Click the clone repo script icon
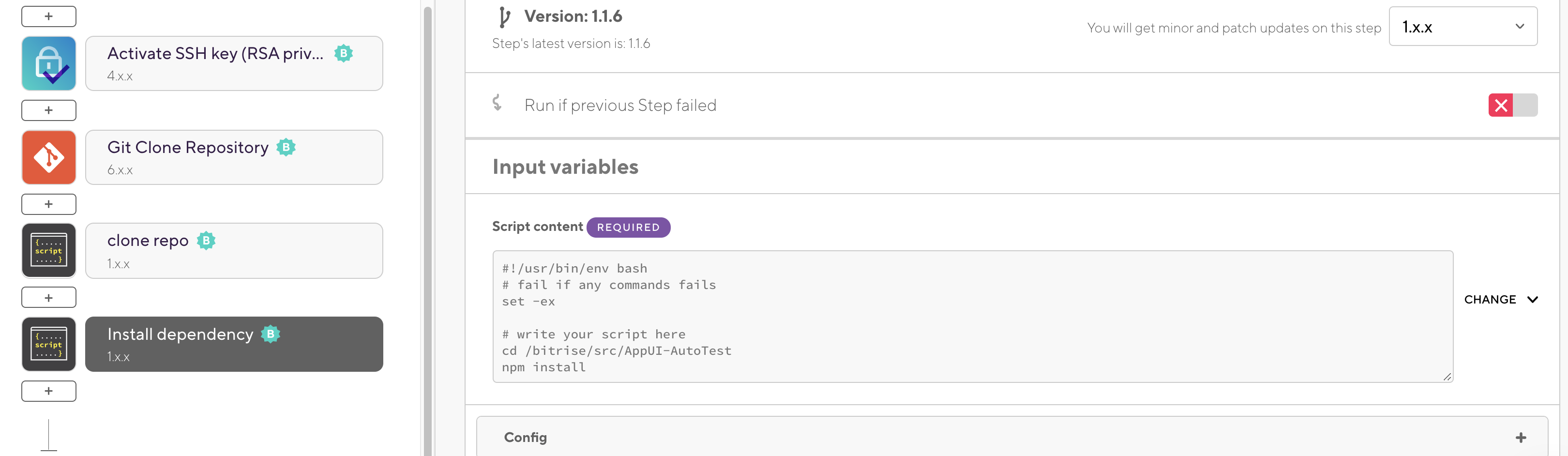 tap(49, 250)
